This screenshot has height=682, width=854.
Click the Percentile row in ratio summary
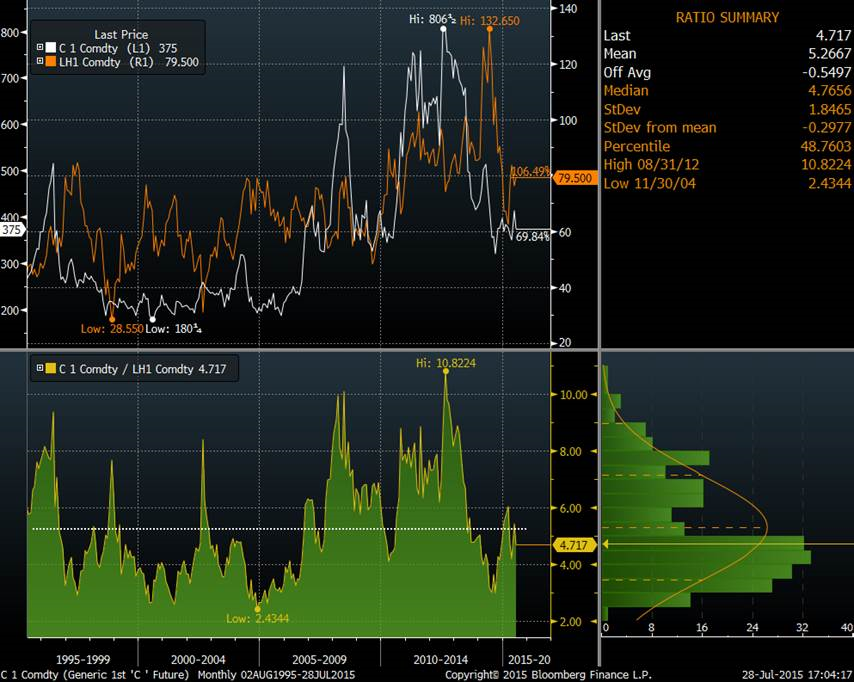pos(726,146)
